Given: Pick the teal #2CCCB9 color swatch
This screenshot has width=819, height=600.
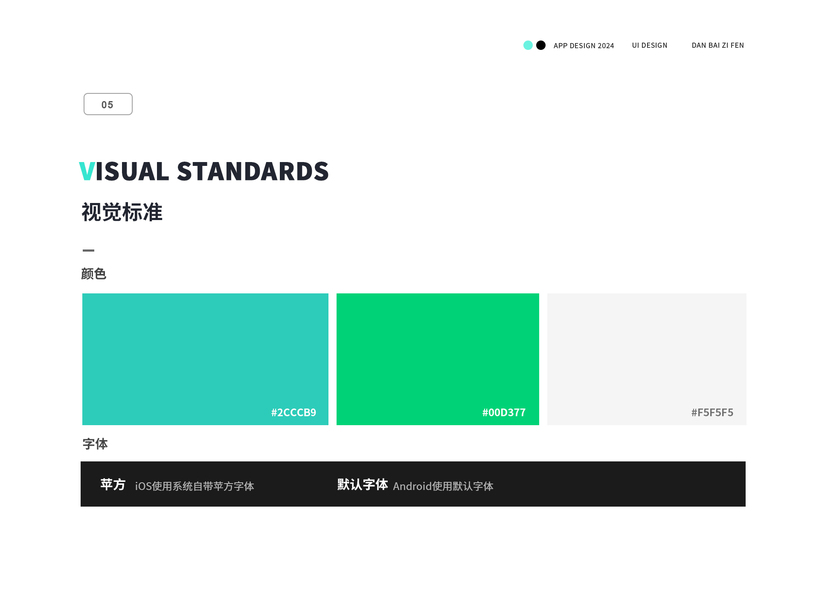Looking at the screenshot, I should pos(205,359).
